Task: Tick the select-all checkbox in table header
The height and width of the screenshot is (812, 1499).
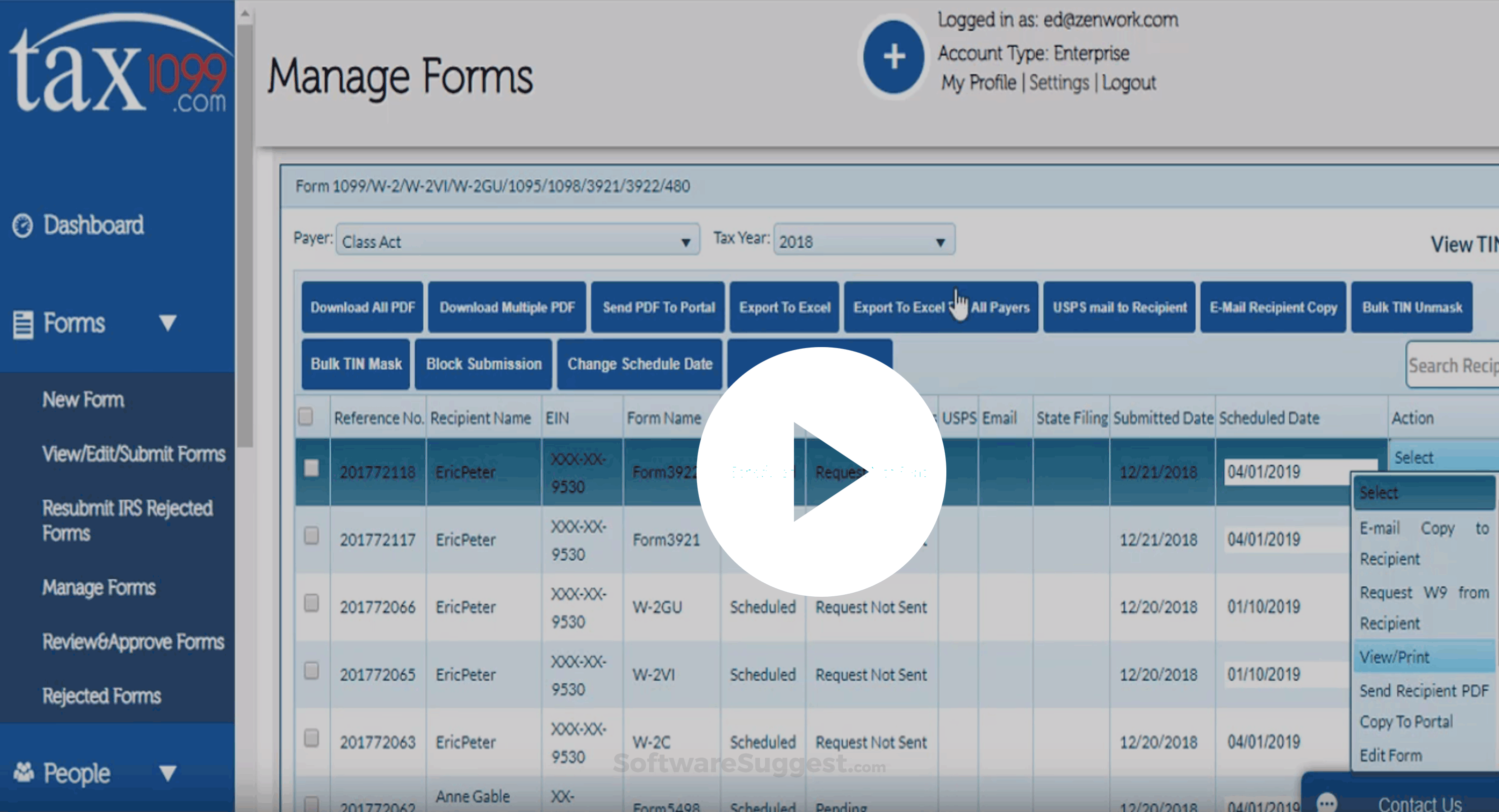Action: (x=305, y=416)
